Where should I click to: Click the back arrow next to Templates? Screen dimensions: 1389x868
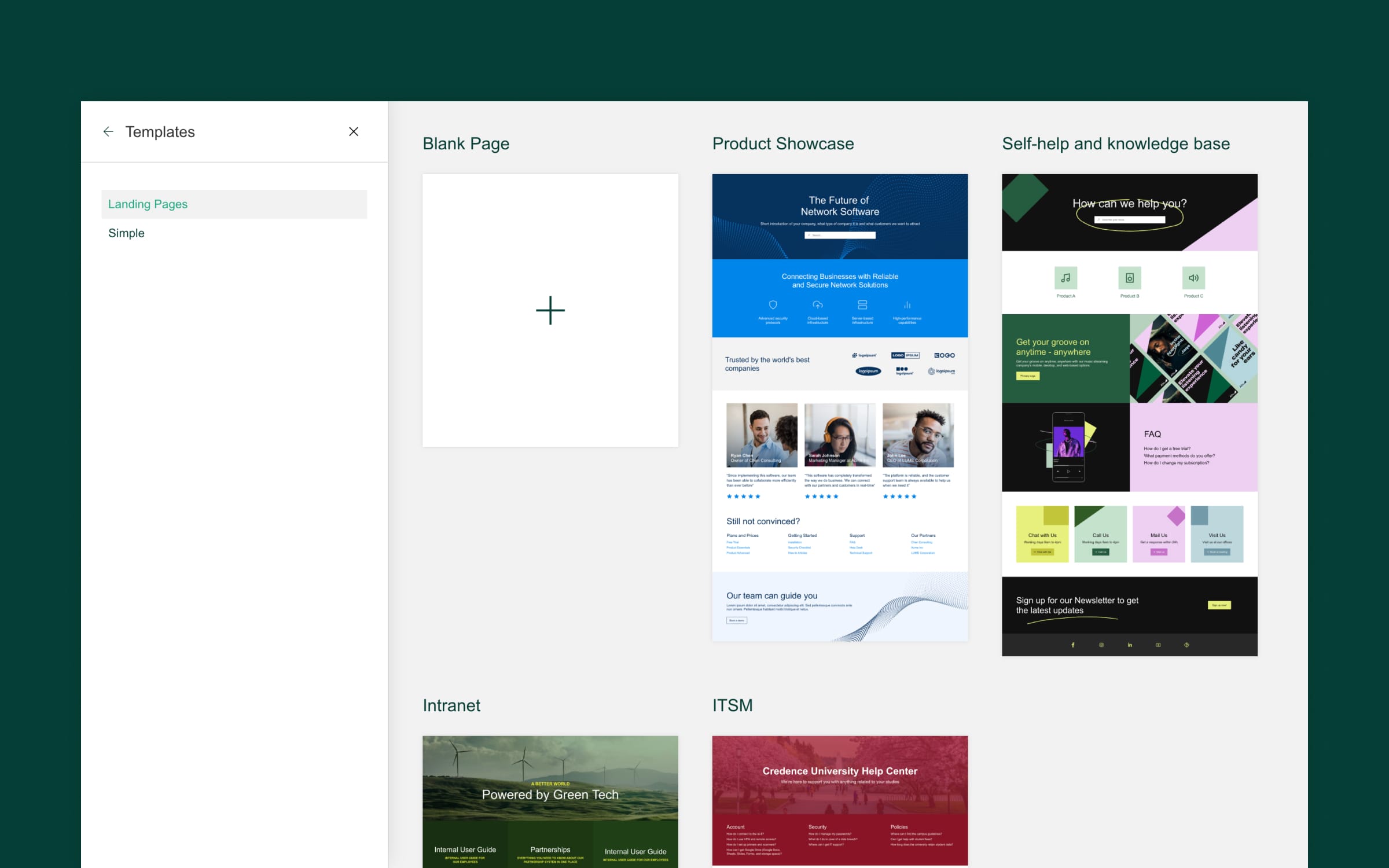108,132
